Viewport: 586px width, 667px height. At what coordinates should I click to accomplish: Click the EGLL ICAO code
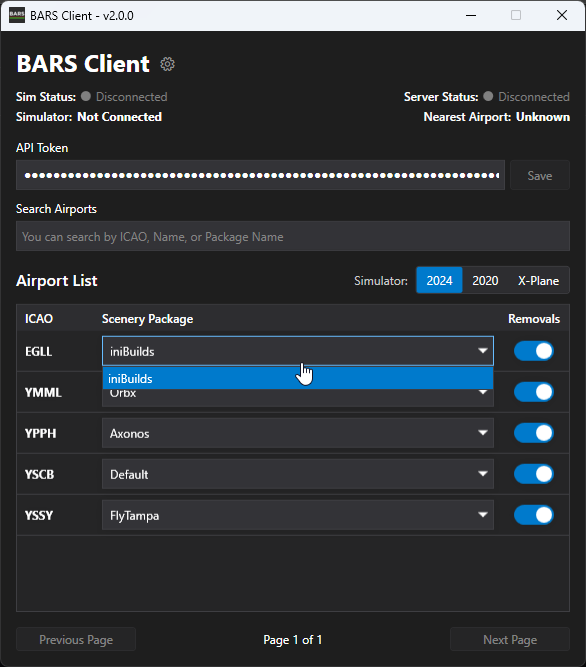pyautogui.click(x=39, y=352)
